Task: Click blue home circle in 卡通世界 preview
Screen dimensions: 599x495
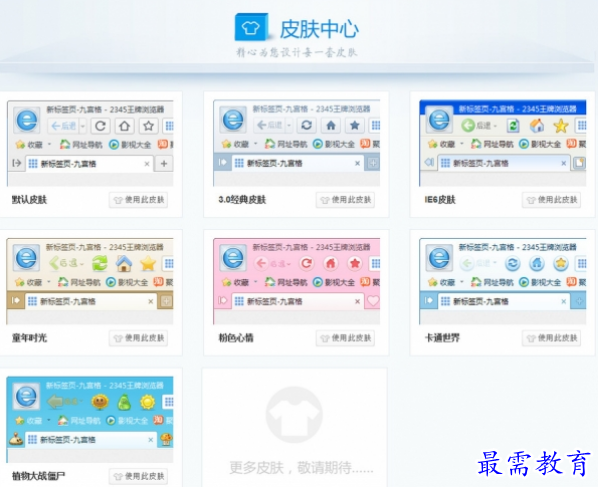Action: pos(537,263)
